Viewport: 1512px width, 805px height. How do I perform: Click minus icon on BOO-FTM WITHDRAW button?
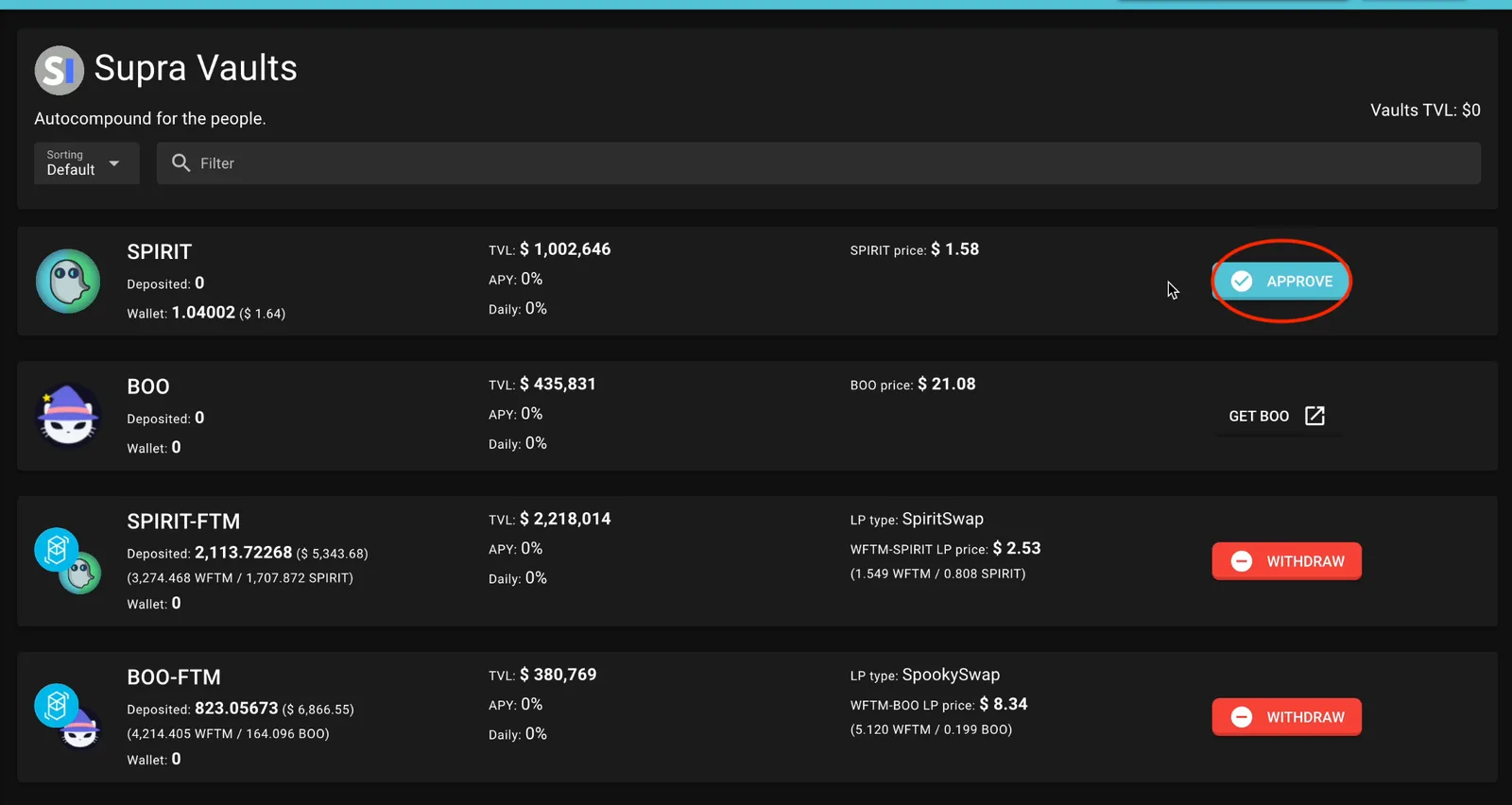(x=1242, y=717)
